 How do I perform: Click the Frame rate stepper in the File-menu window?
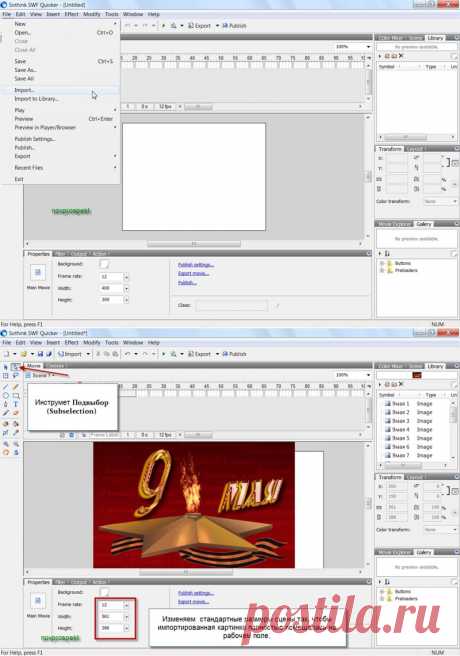126,277
